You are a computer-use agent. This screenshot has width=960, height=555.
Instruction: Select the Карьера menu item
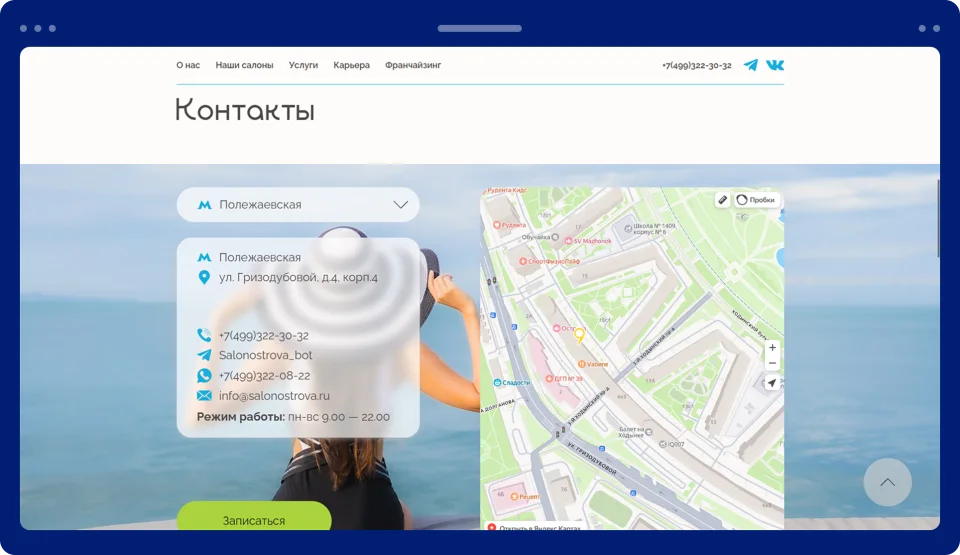[351, 65]
